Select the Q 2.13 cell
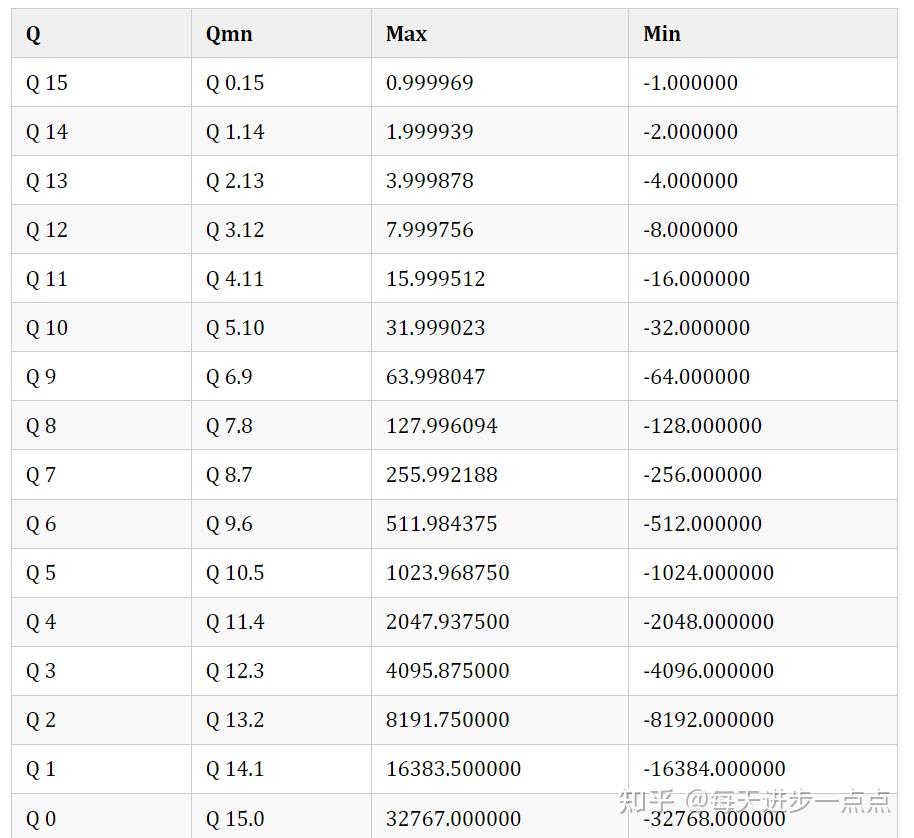 tap(235, 181)
